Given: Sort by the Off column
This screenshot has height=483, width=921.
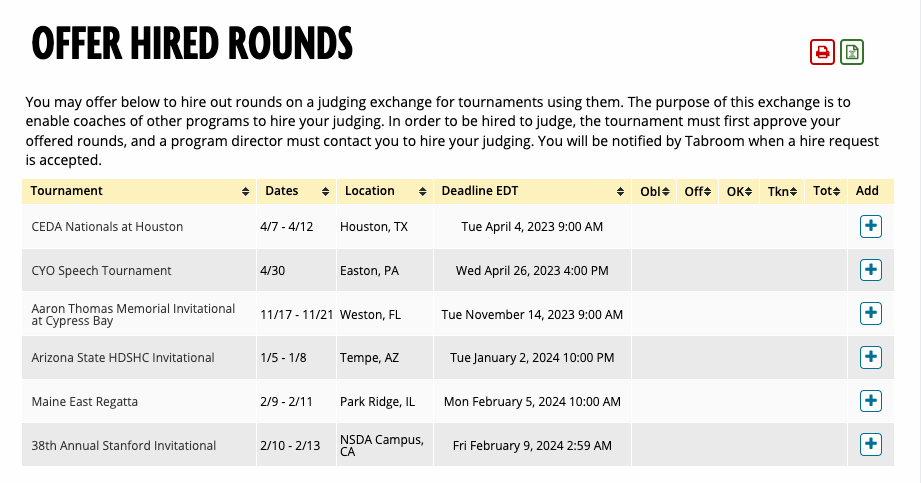Looking at the screenshot, I should pos(697,191).
